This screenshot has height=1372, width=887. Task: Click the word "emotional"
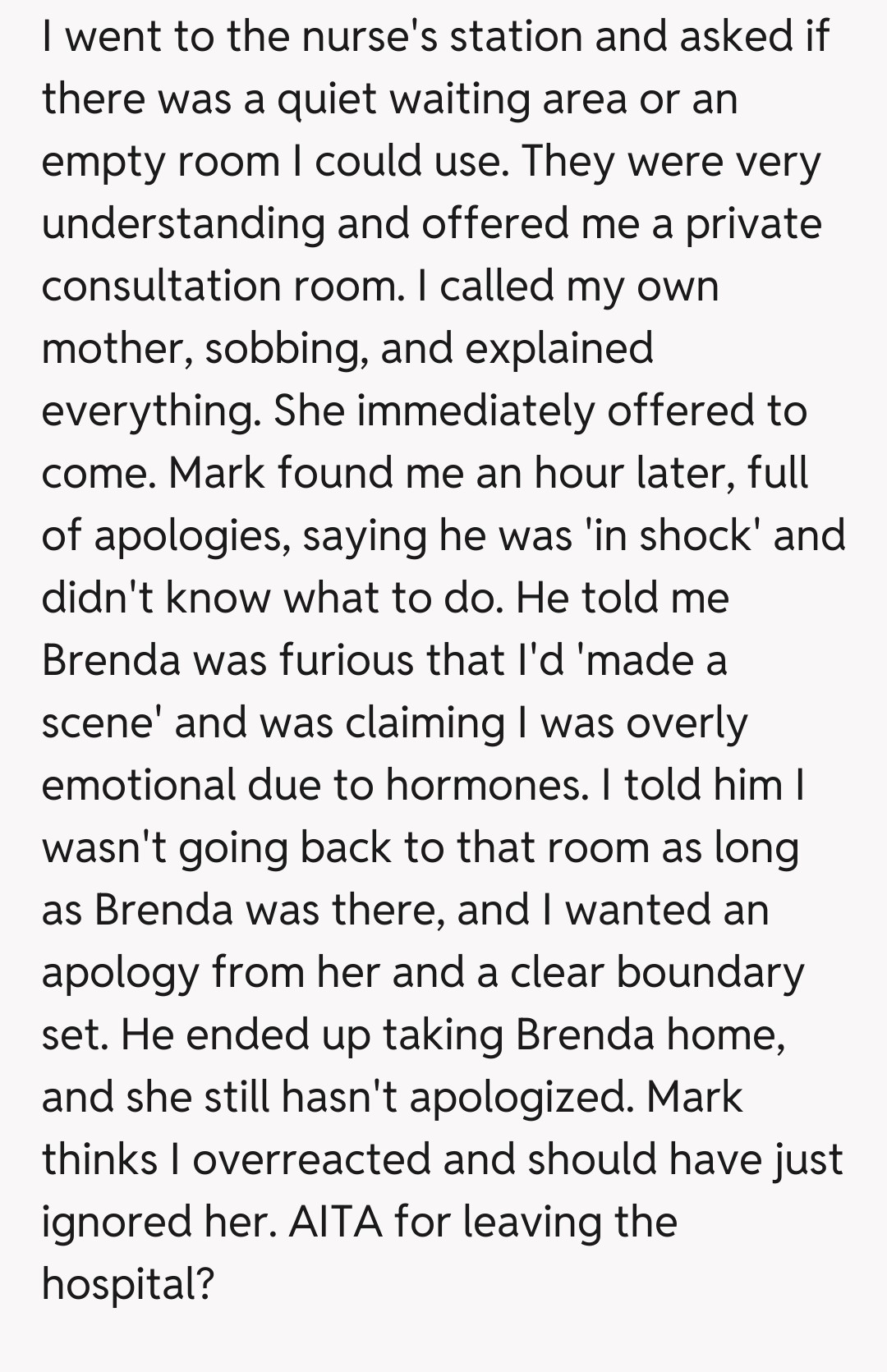pyautogui.click(x=137, y=785)
